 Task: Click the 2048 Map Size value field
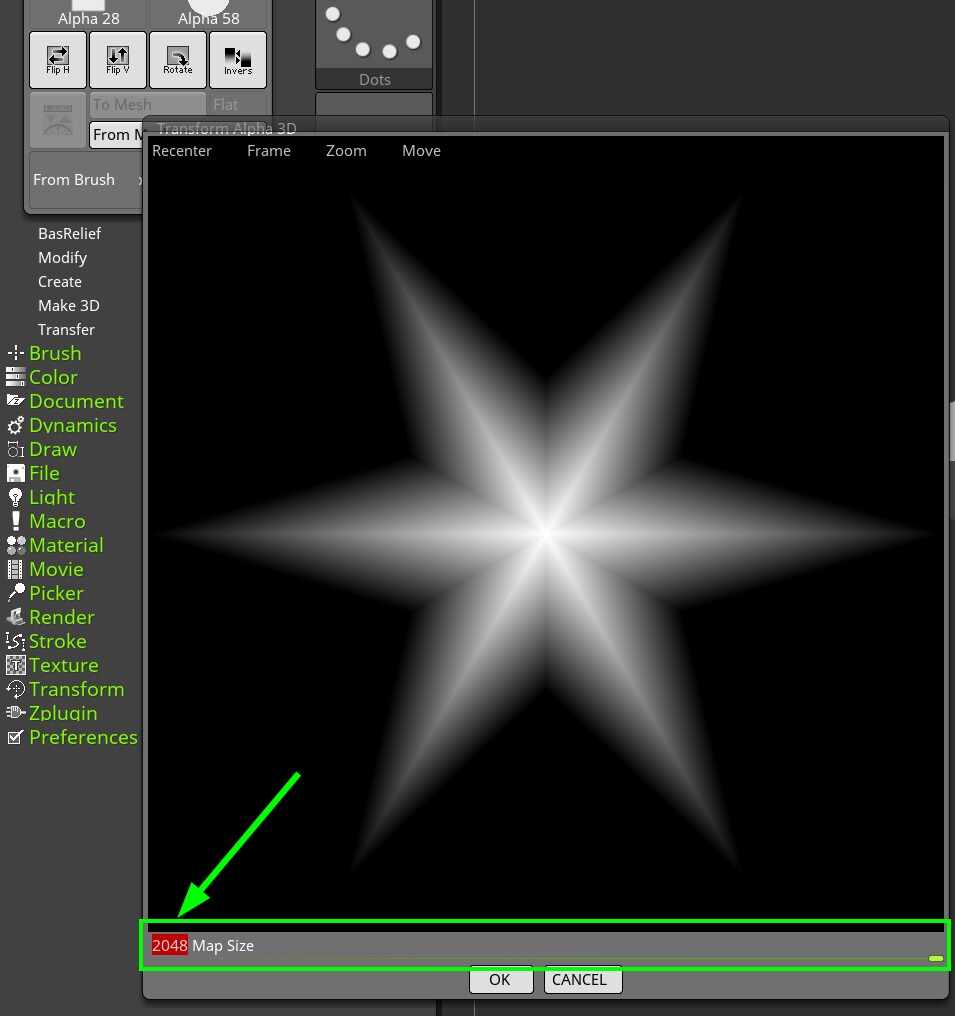tap(170, 945)
